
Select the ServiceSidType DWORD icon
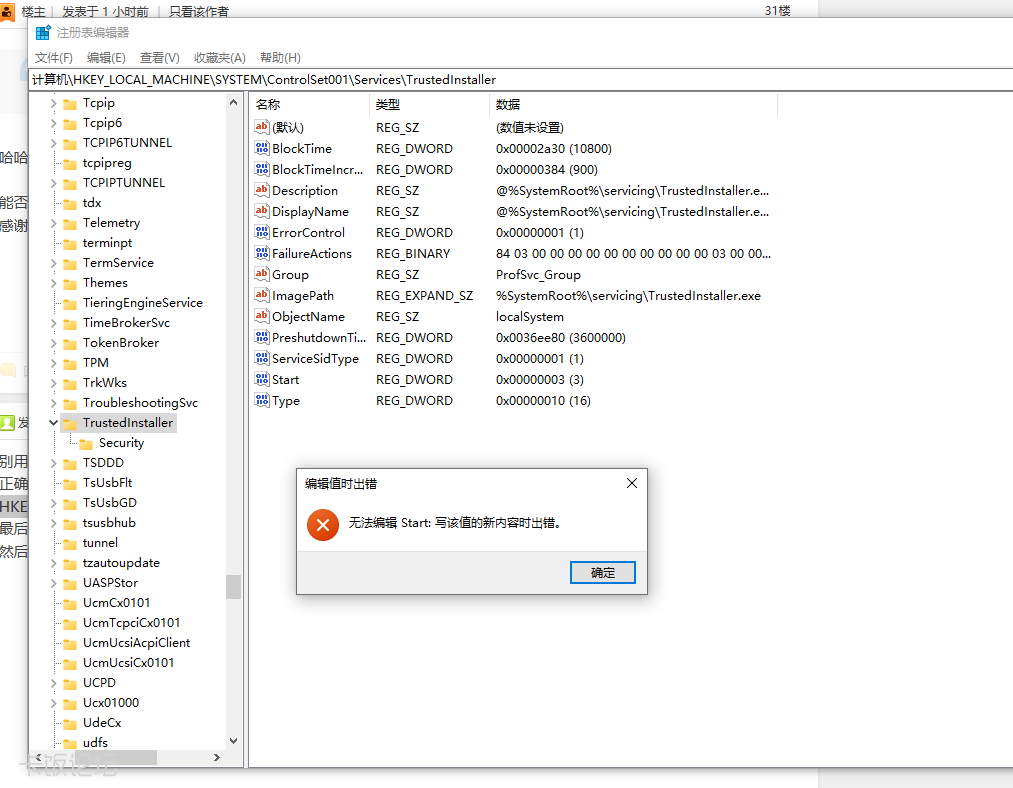coord(262,358)
